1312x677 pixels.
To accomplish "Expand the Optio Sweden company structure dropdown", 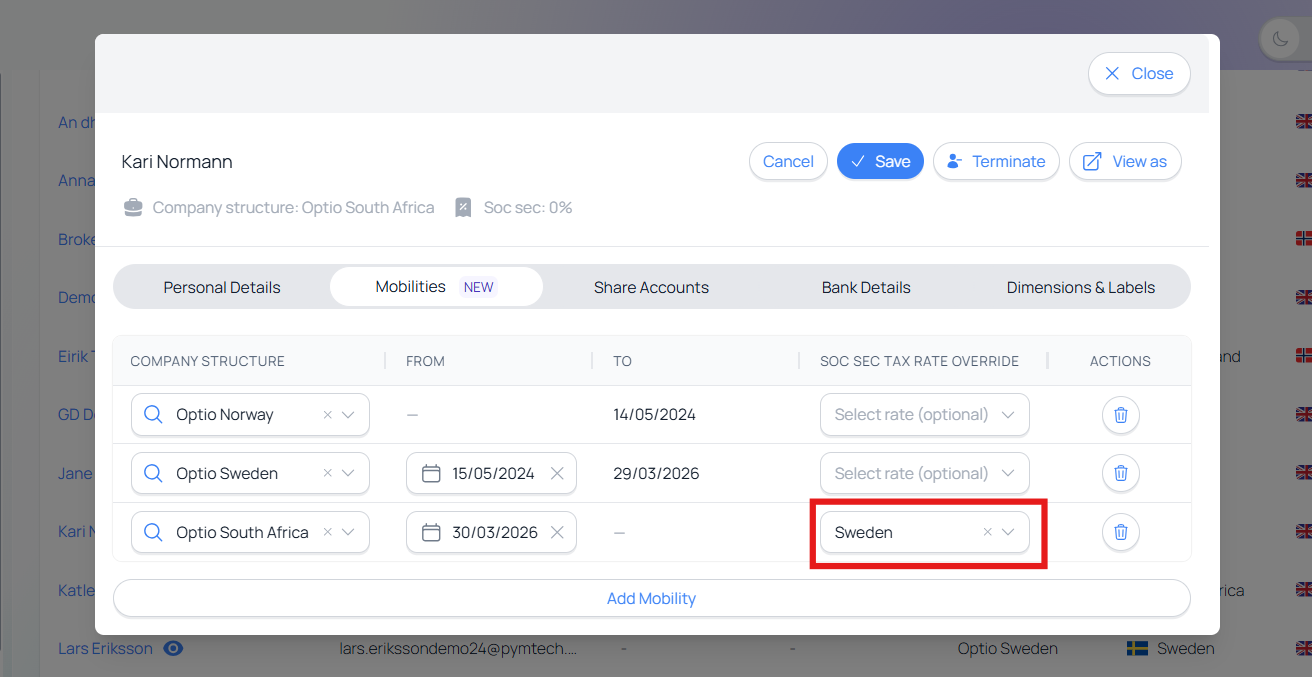I will [x=348, y=474].
